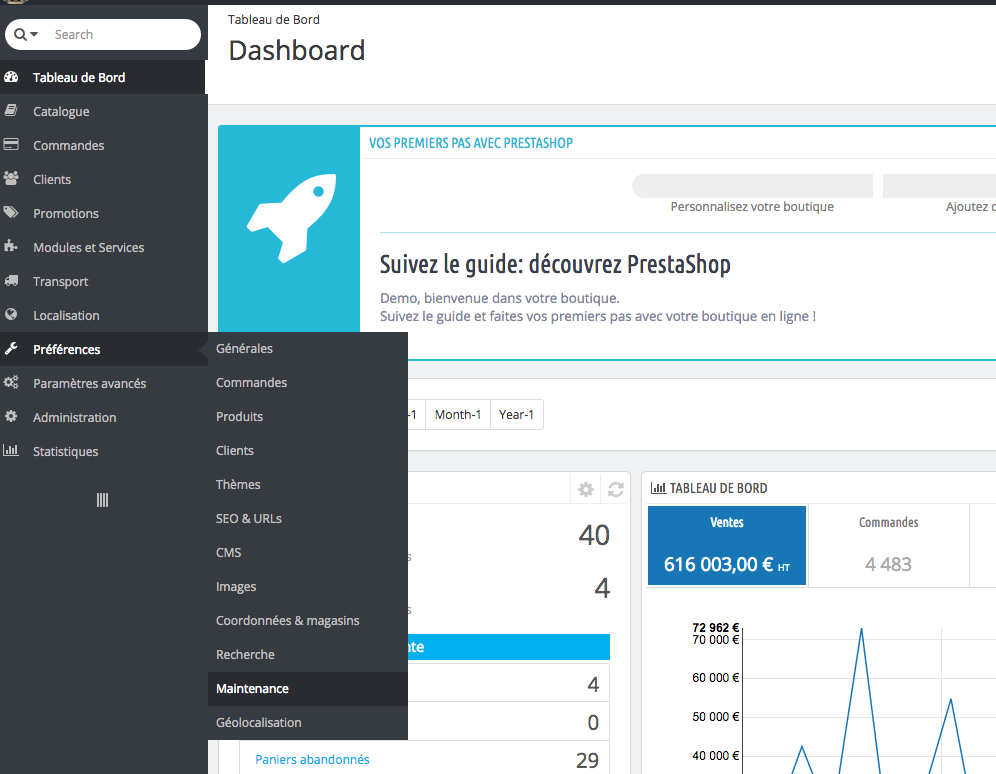Click the Transport truck icon
996x774 pixels.
tap(12, 281)
